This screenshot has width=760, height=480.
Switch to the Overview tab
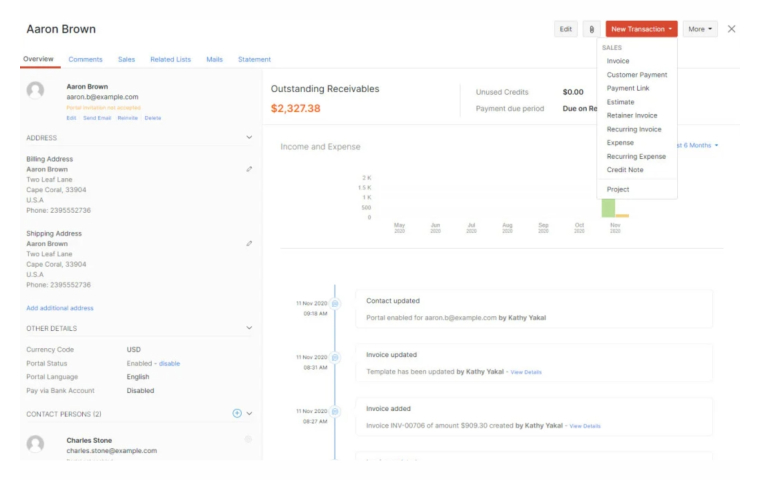click(x=38, y=59)
